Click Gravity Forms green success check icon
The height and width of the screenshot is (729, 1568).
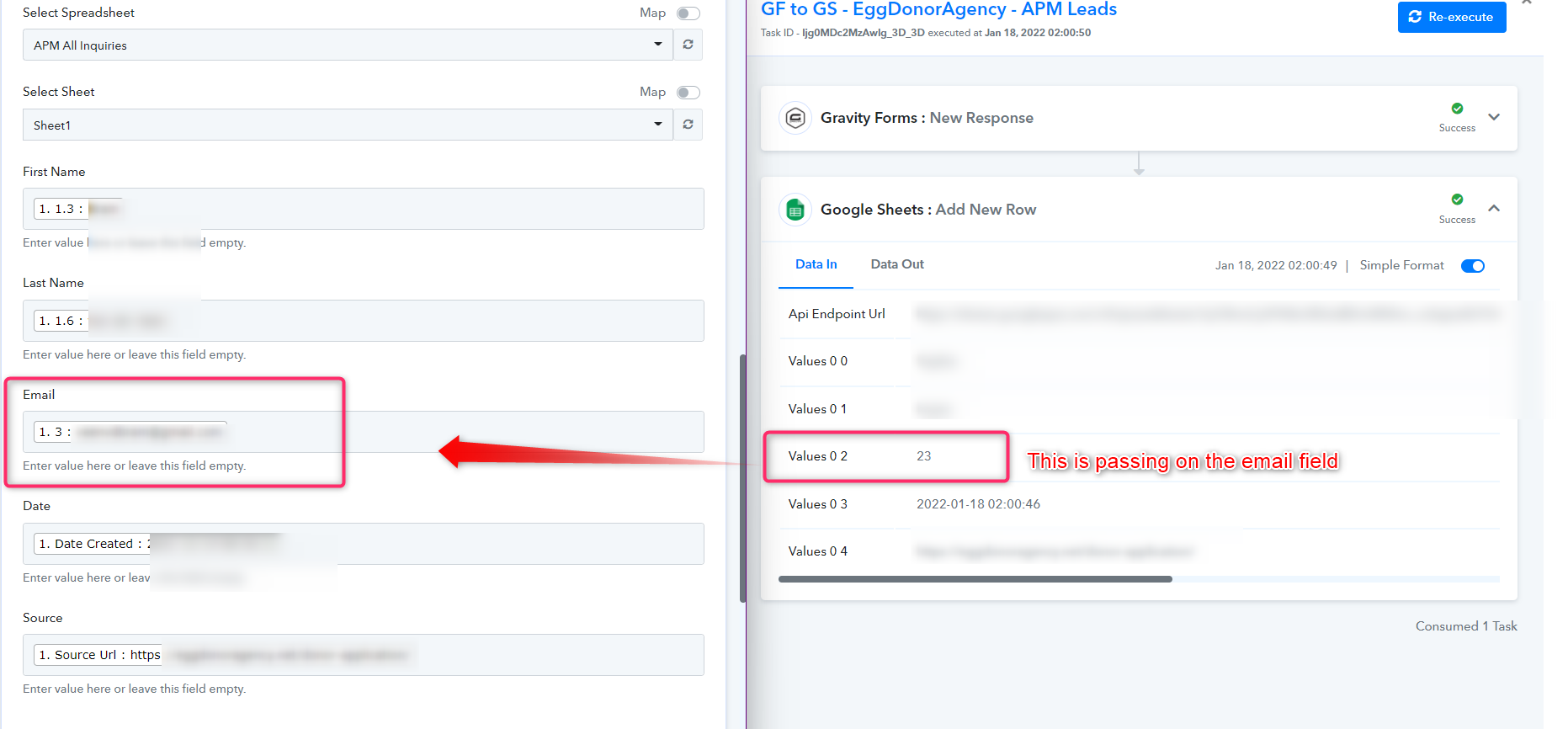(1457, 109)
